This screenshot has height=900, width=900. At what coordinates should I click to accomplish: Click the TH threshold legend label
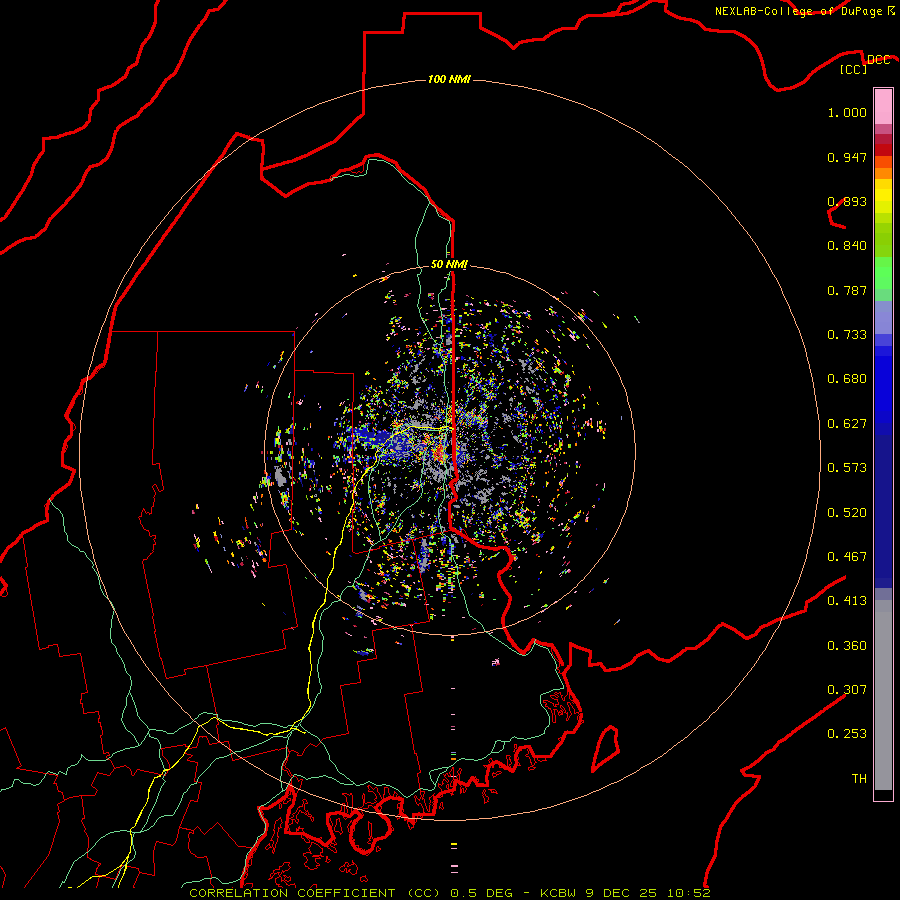pos(859,779)
